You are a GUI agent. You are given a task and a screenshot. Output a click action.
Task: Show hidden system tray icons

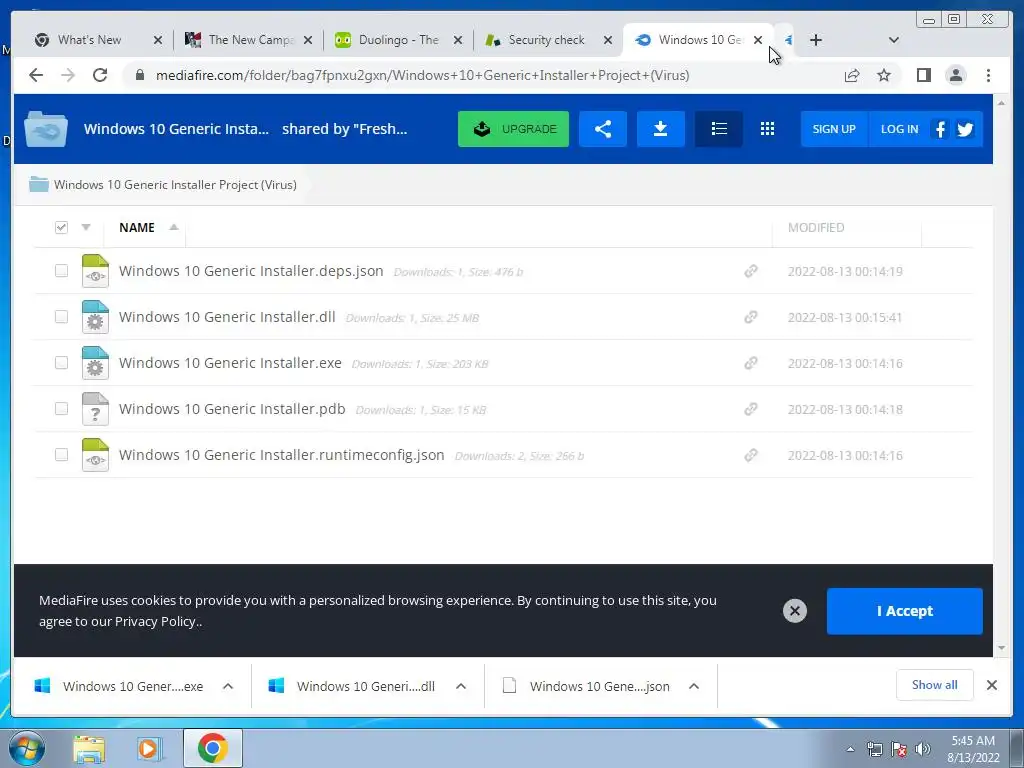click(850, 749)
